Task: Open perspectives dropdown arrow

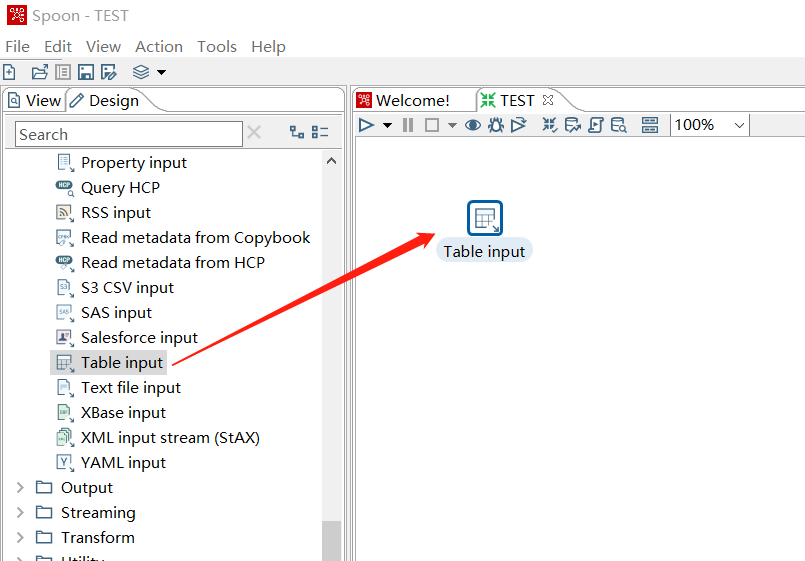Action: click(x=161, y=72)
